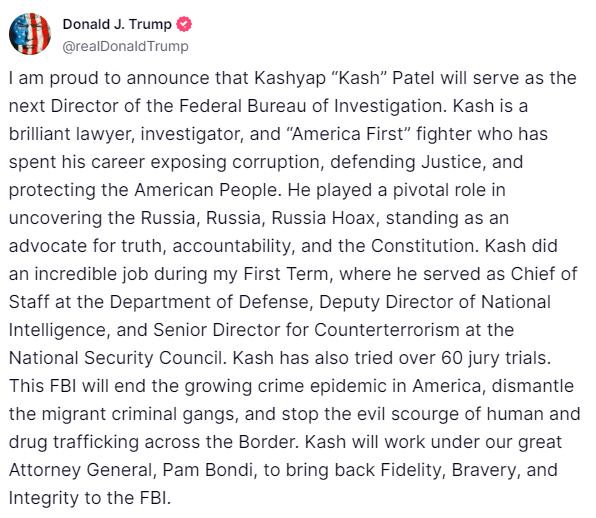Click the words "Federal Bureau of Investigation"
Viewport: 596px width, 518px height.
312,106
